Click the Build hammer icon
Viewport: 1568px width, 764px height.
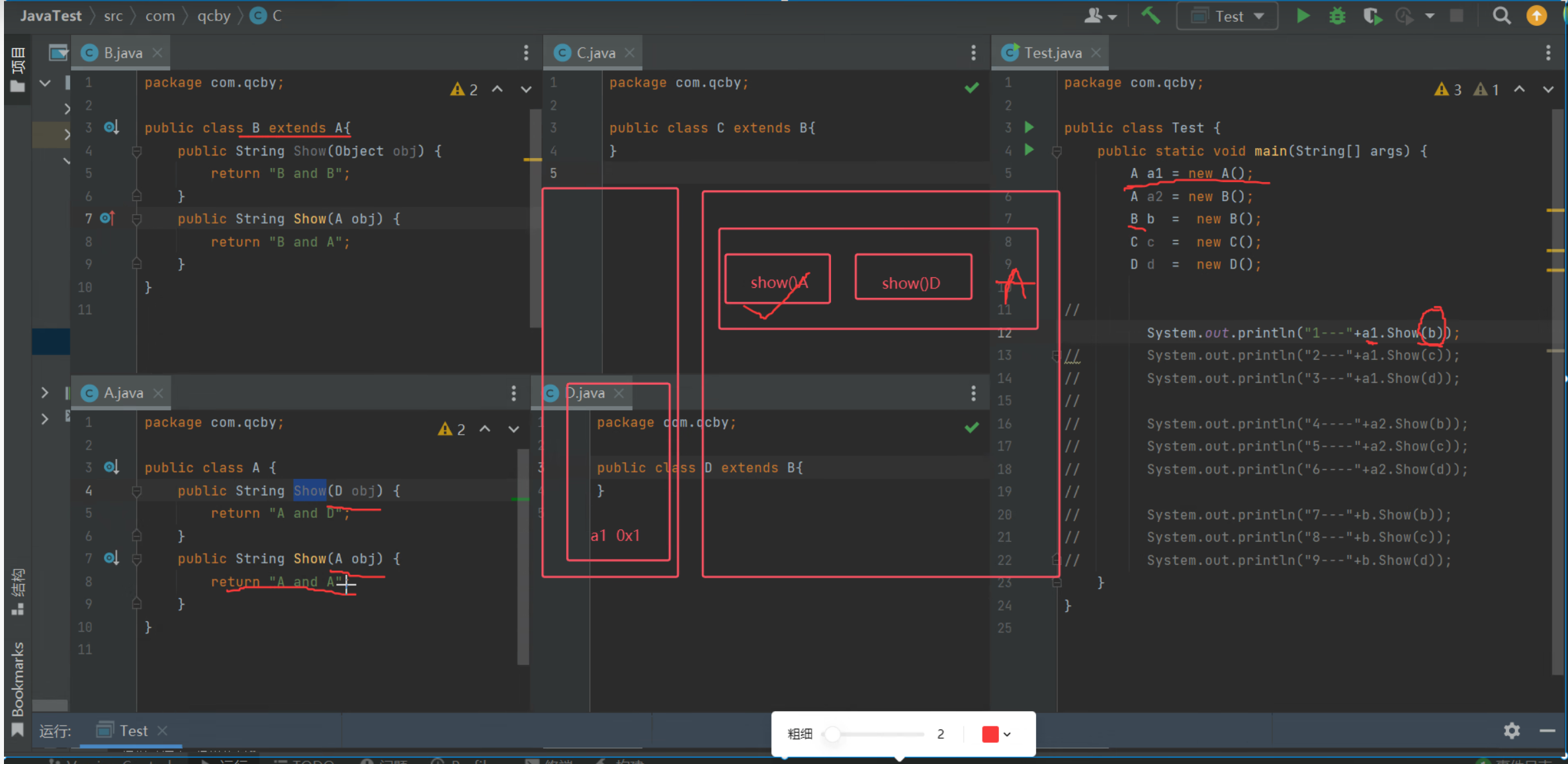pos(1151,16)
